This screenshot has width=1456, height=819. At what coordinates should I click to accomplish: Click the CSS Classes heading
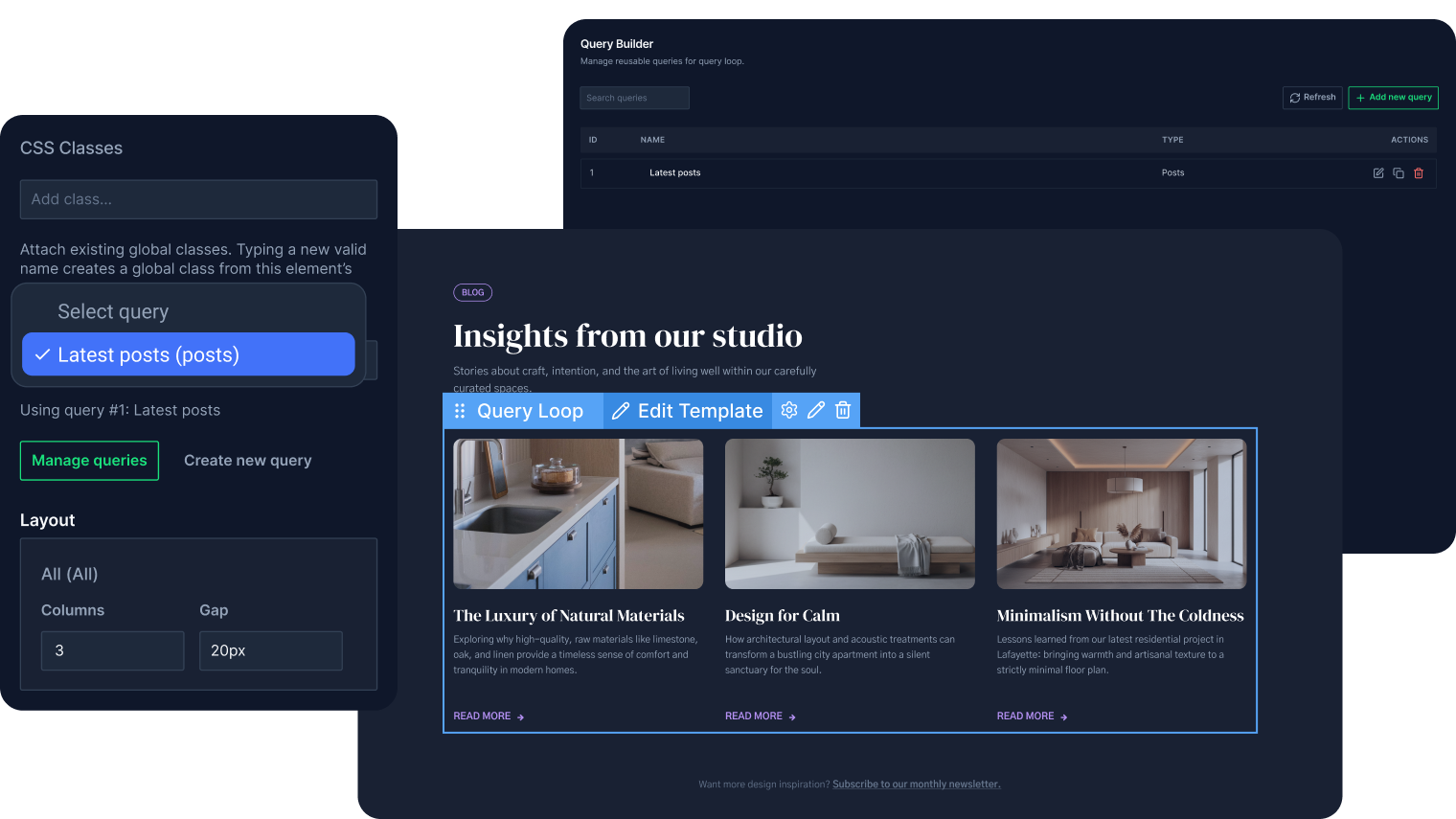[72, 148]
